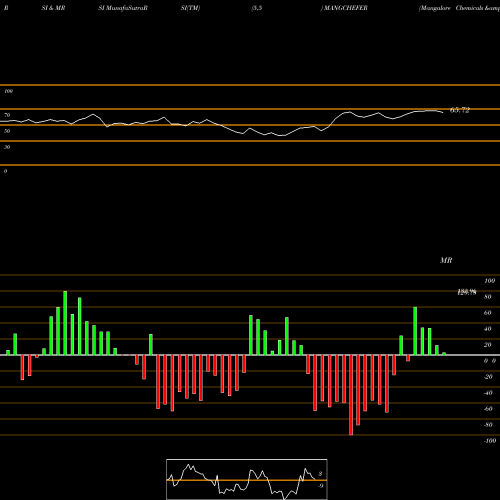Click the '(5,5' parameter text in header
500x500 pixels.
(257, 8)
